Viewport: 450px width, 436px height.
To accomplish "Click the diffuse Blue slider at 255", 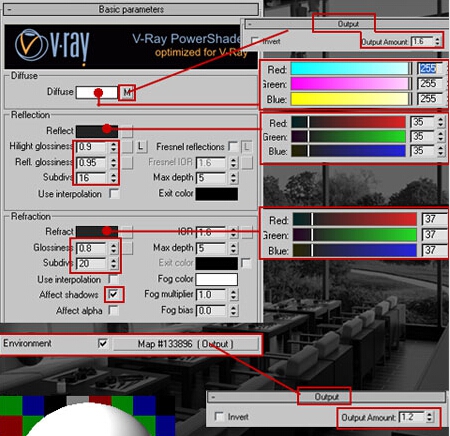I will point(350,99).
